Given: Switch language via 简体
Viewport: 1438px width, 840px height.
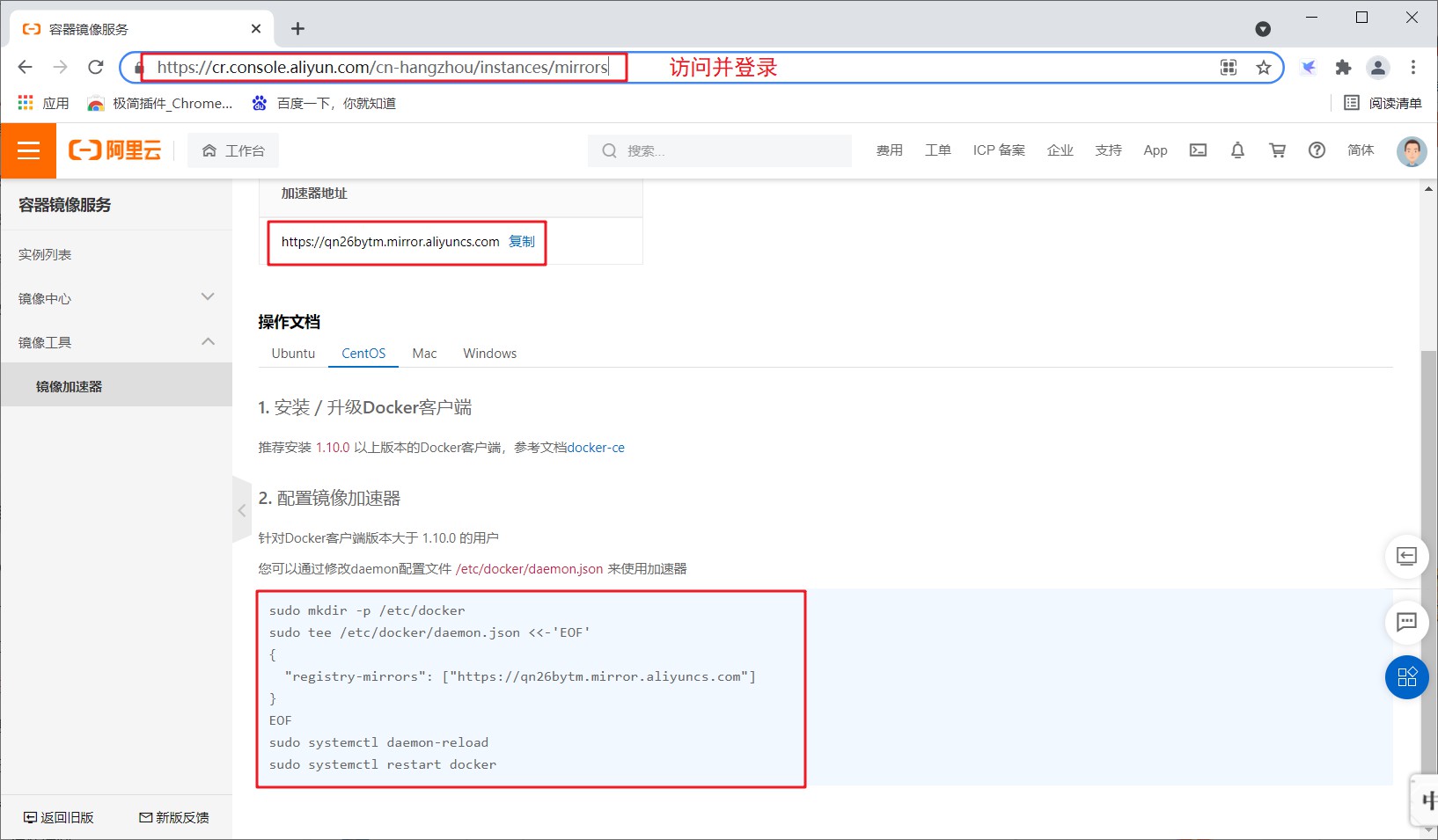Looking at the screenshot, I should click(1361, 150).
